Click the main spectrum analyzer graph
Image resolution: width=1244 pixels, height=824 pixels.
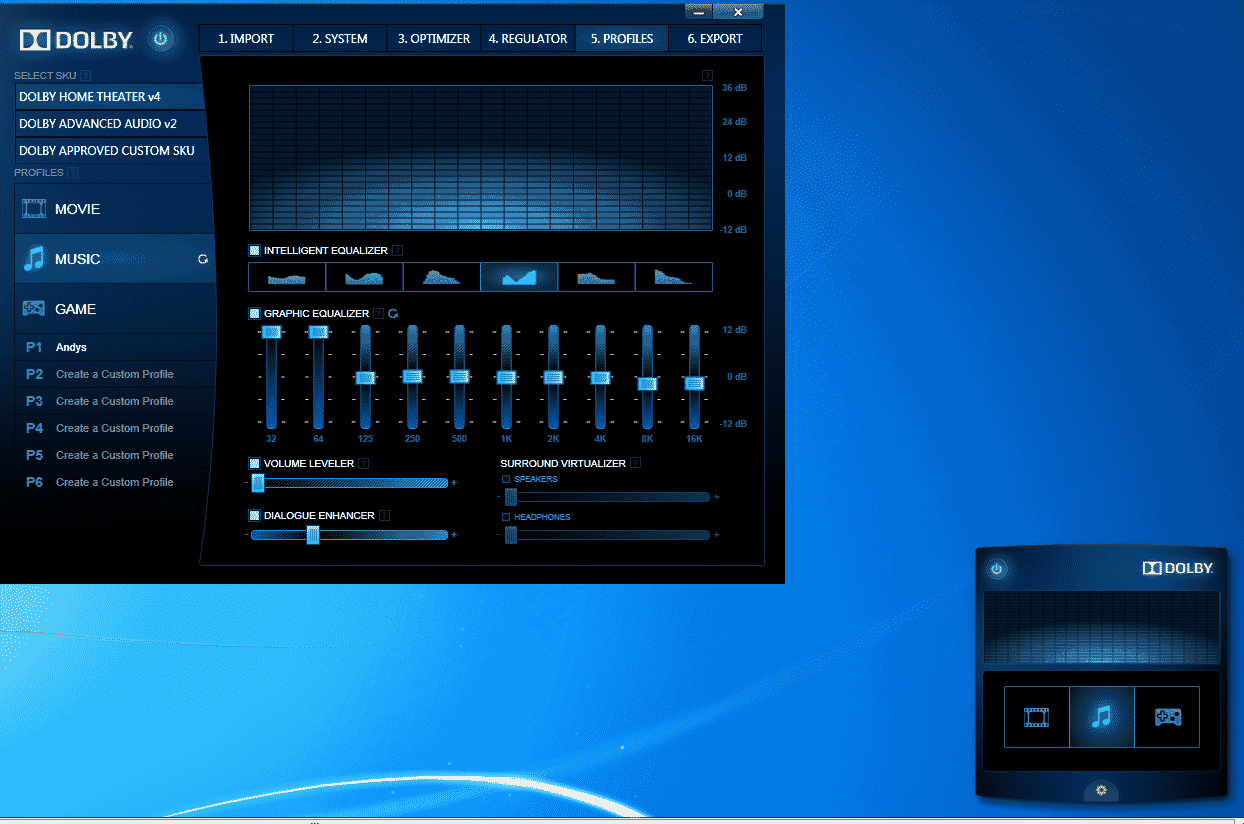tap(481, 158)
